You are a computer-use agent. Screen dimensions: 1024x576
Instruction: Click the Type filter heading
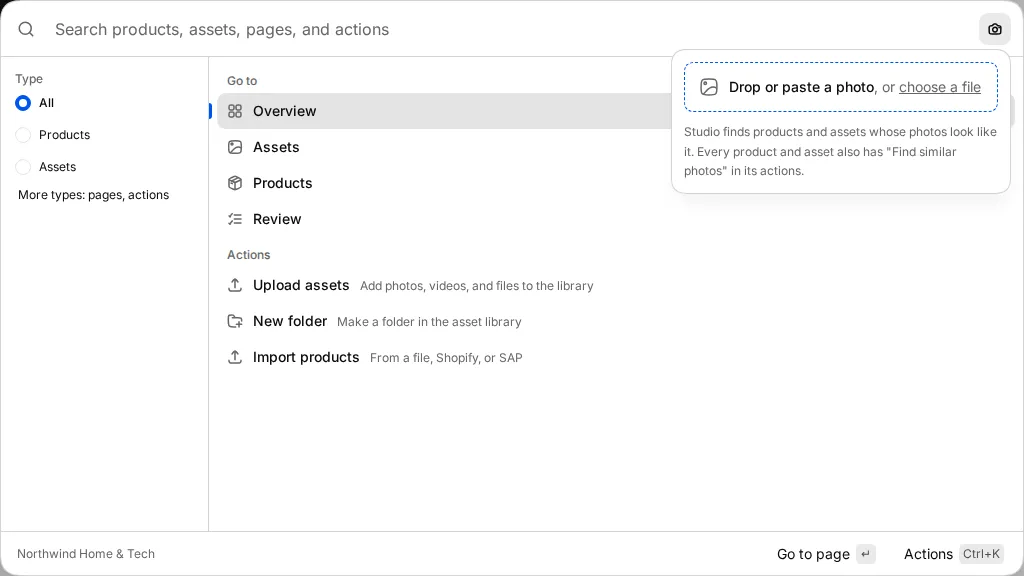tap(29, 79)
